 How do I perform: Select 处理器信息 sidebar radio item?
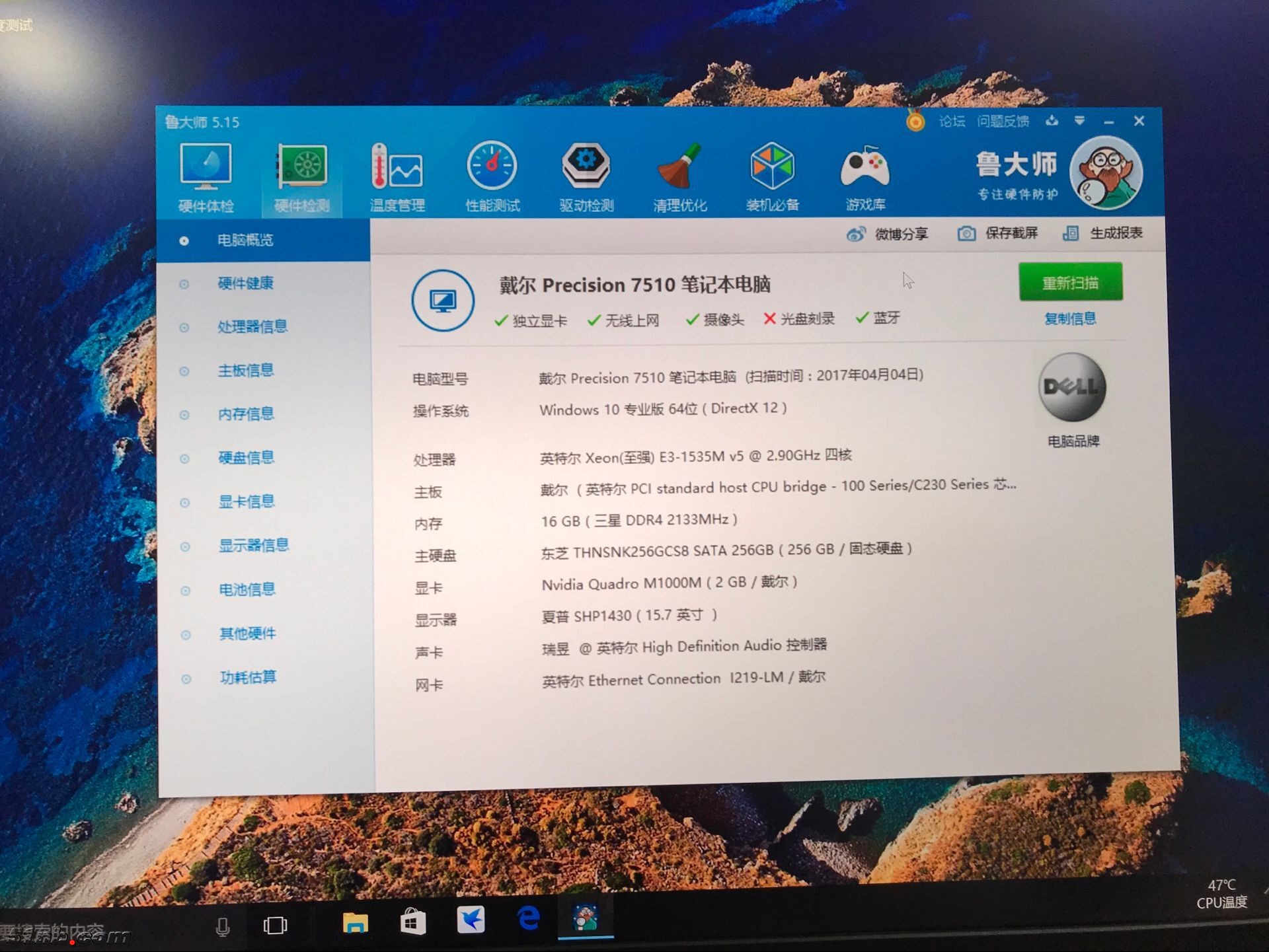click(x=252, y=326)
